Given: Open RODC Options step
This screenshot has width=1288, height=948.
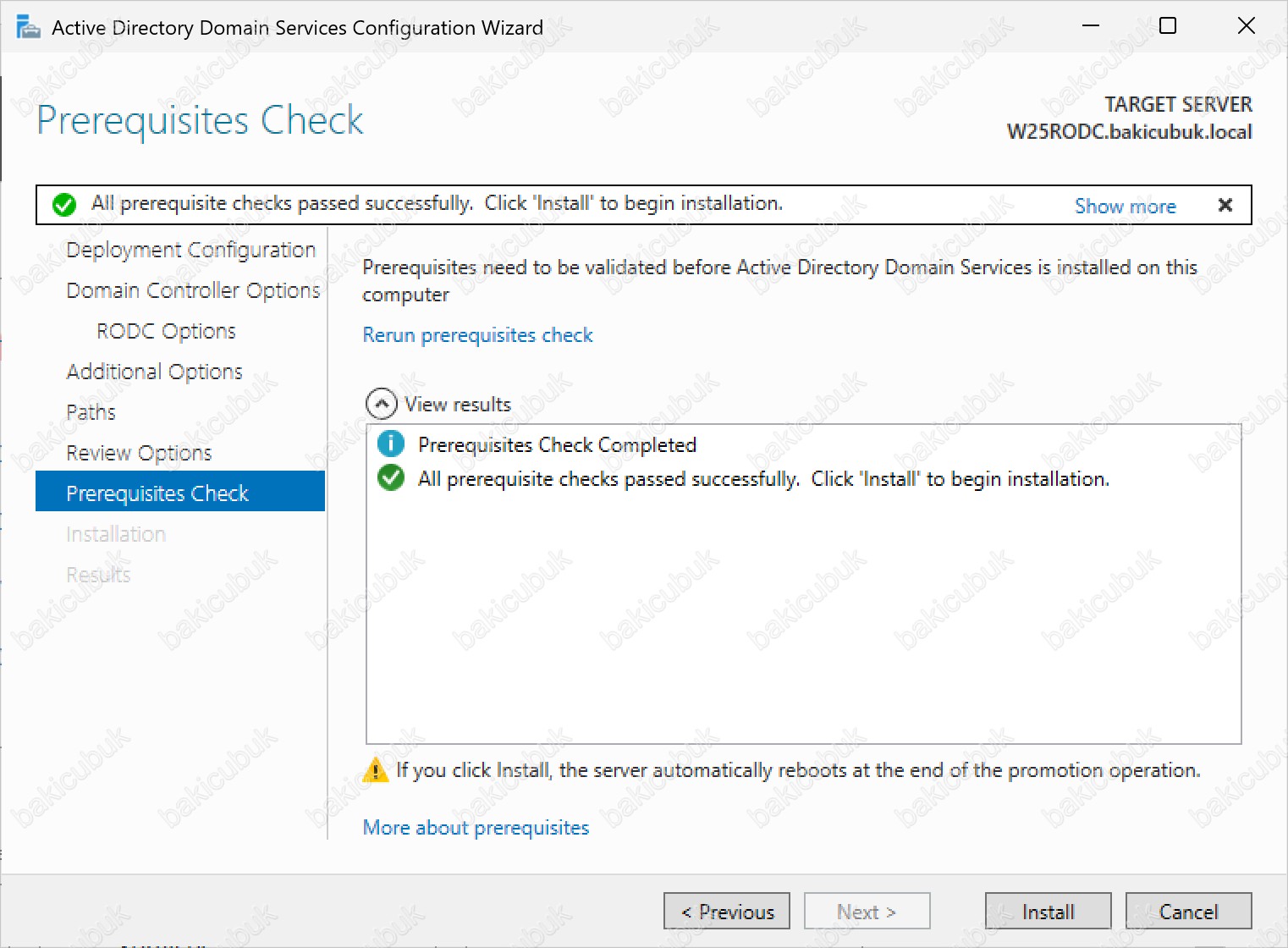Looking at the screenshot, I should pyautogui.click(x=166, y=331).
